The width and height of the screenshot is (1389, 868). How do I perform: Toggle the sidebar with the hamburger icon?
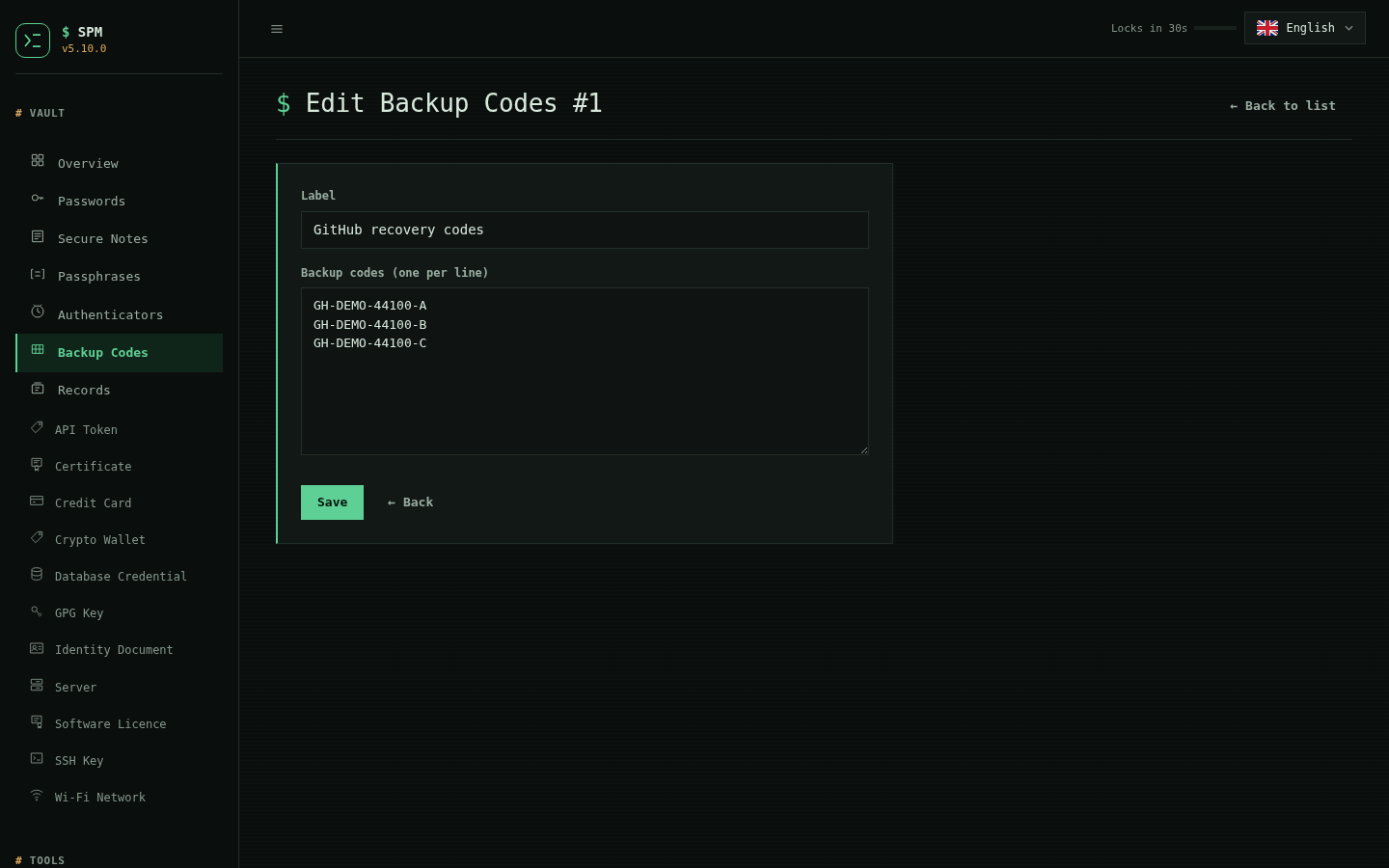[277, 29]
